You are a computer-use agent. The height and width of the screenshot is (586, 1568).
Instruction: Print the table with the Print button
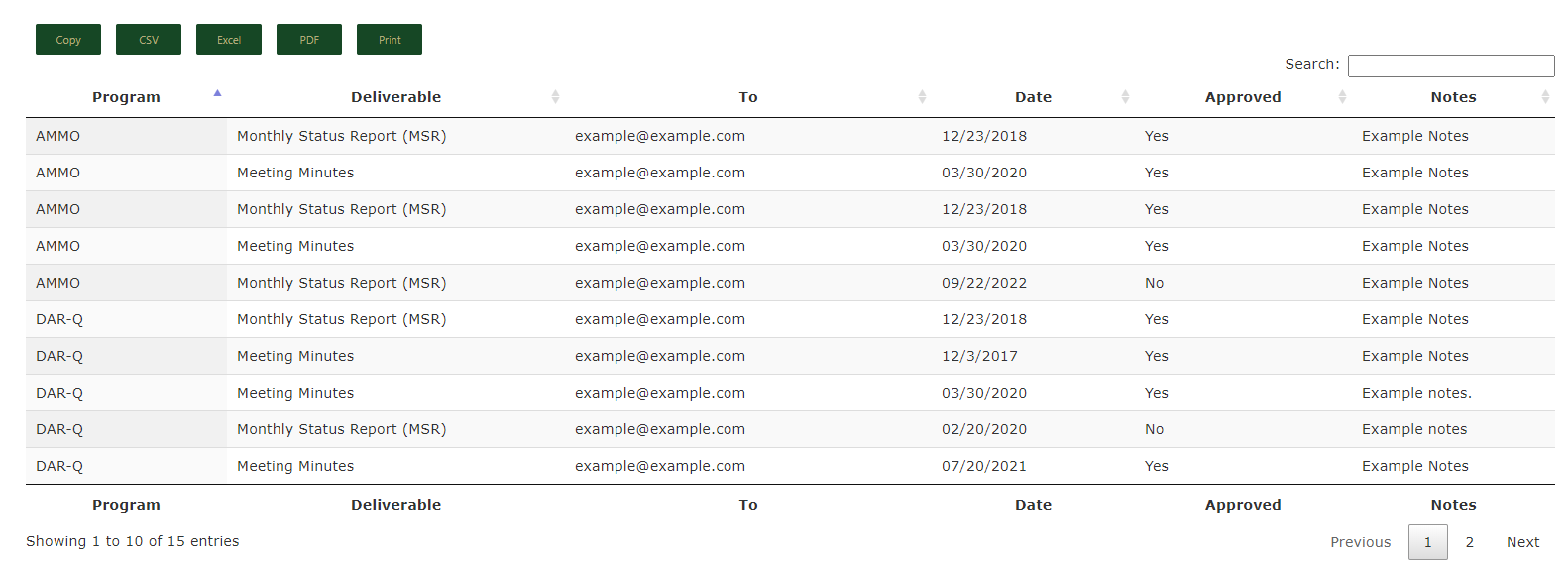pyautogui.click(x=389, y=39)
